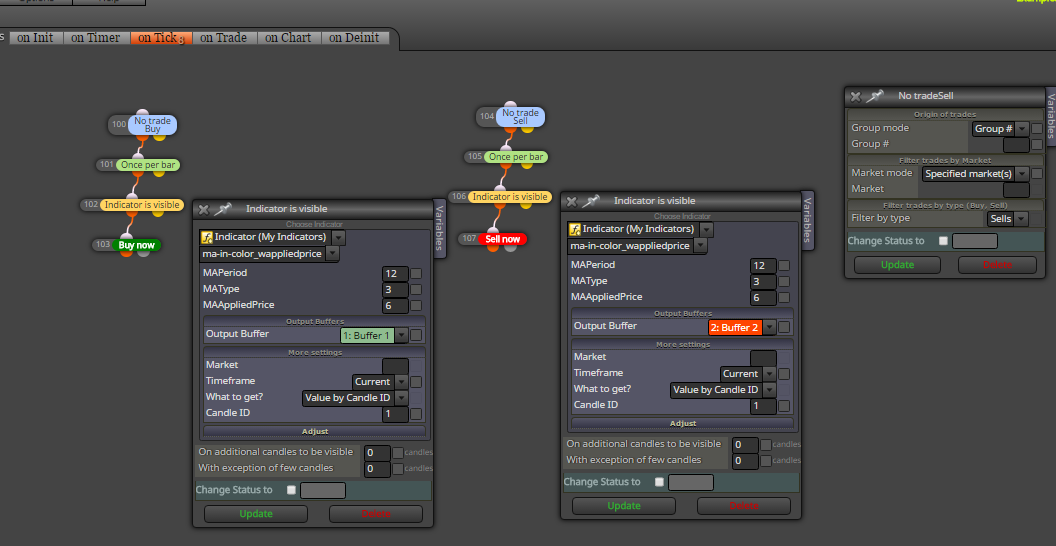Screen dimensions: 1056x546
Task: Click Update in right indicator panel
Action: pos(624,506)
